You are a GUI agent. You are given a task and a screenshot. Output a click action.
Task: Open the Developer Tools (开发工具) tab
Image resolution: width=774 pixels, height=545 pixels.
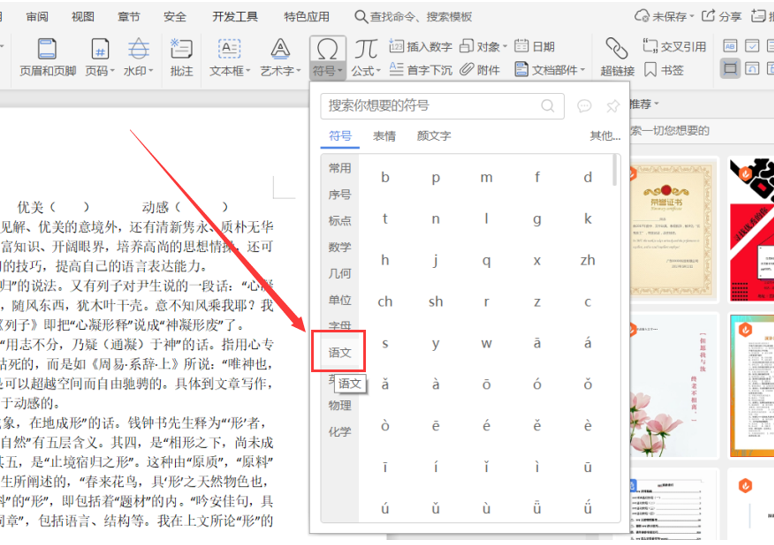tap(235, 17)
